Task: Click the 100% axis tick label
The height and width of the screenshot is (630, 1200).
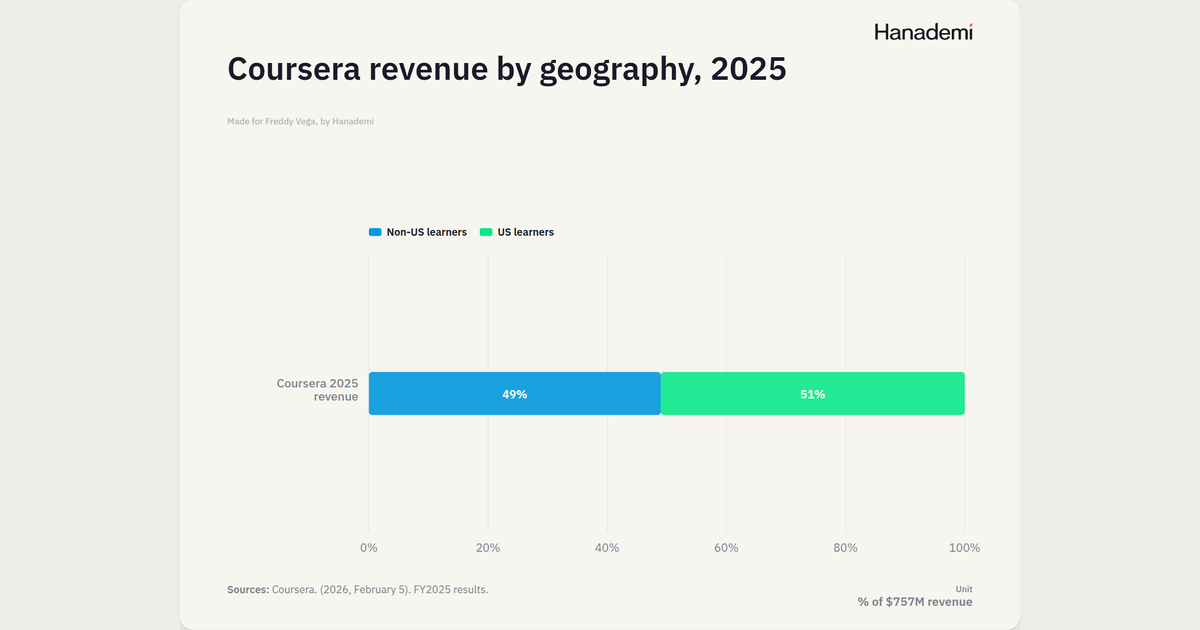Action: pyautogui.click(x=964, y=548)
